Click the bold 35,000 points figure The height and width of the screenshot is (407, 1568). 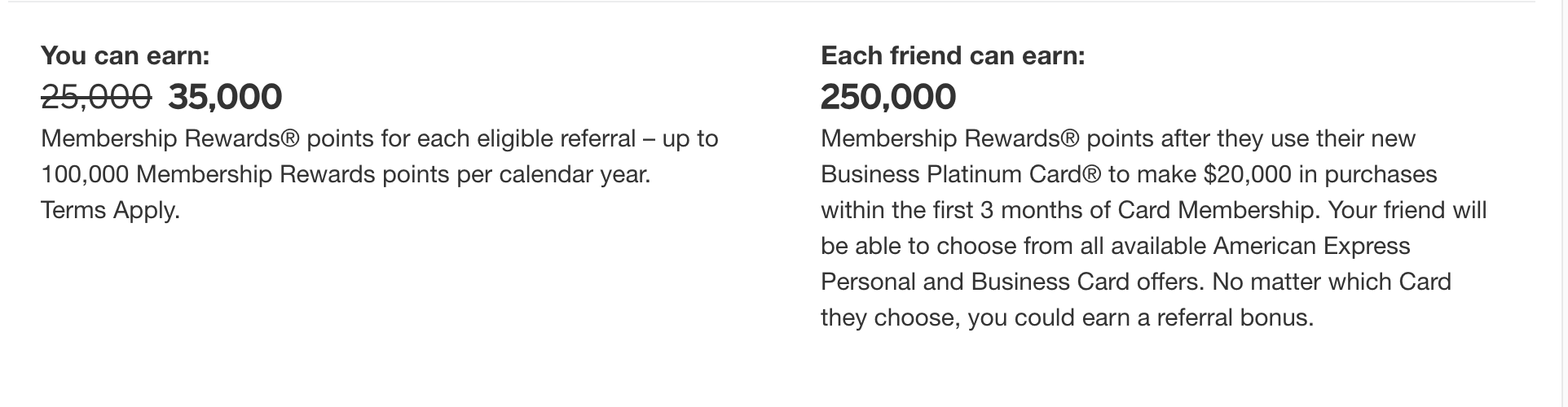click(225, 97)
